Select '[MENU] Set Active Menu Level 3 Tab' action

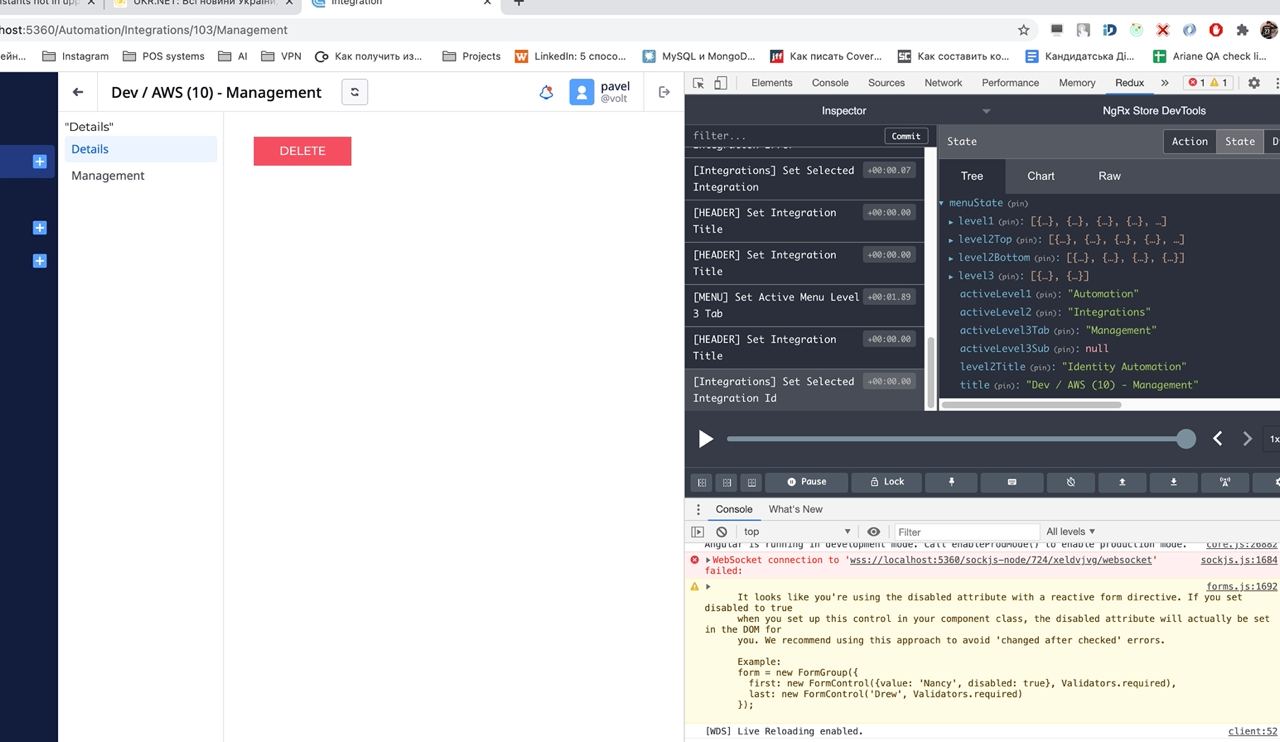(x=804, y=305)
